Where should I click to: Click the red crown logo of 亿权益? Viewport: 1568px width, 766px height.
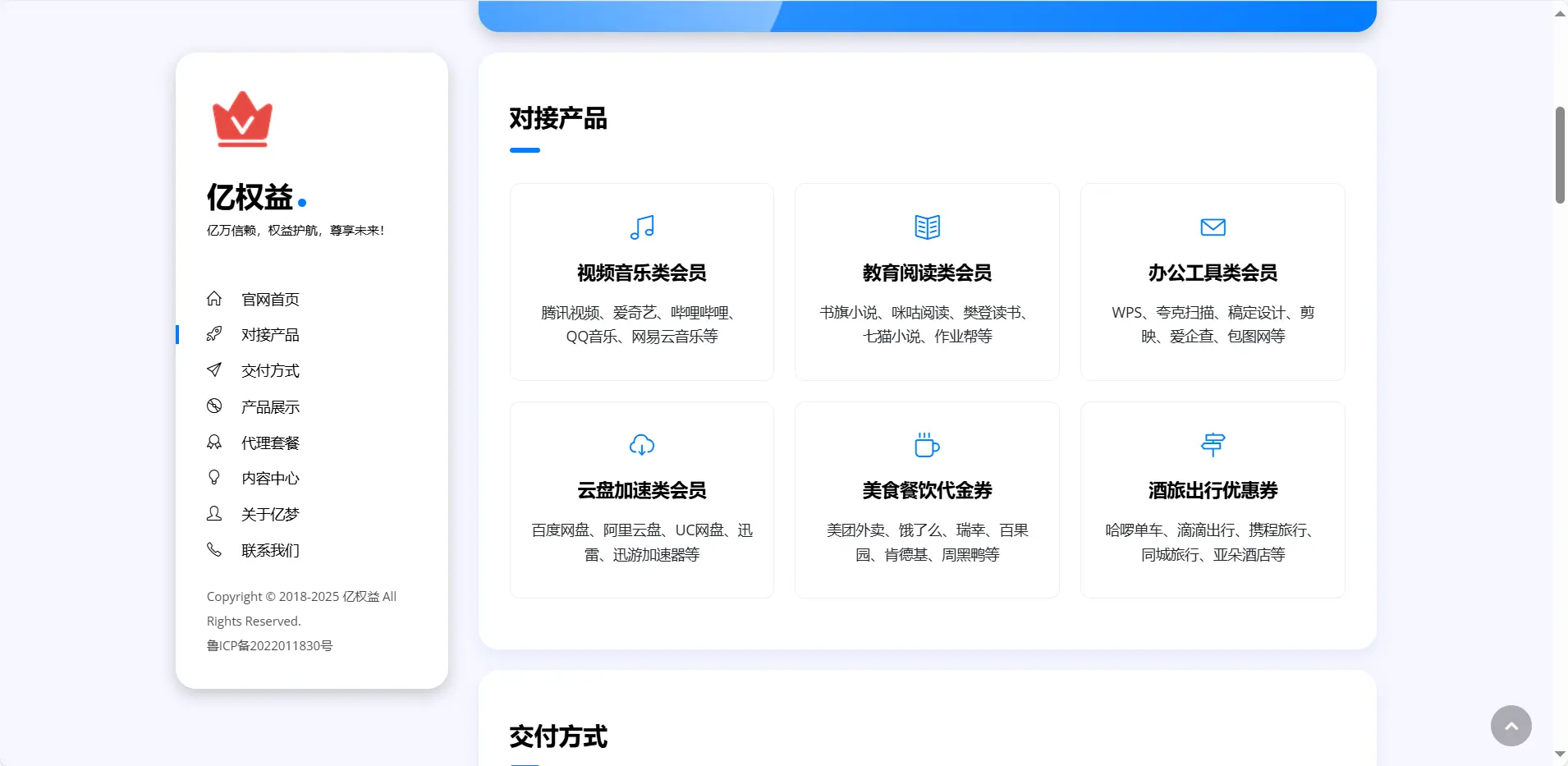pos(242,118)
